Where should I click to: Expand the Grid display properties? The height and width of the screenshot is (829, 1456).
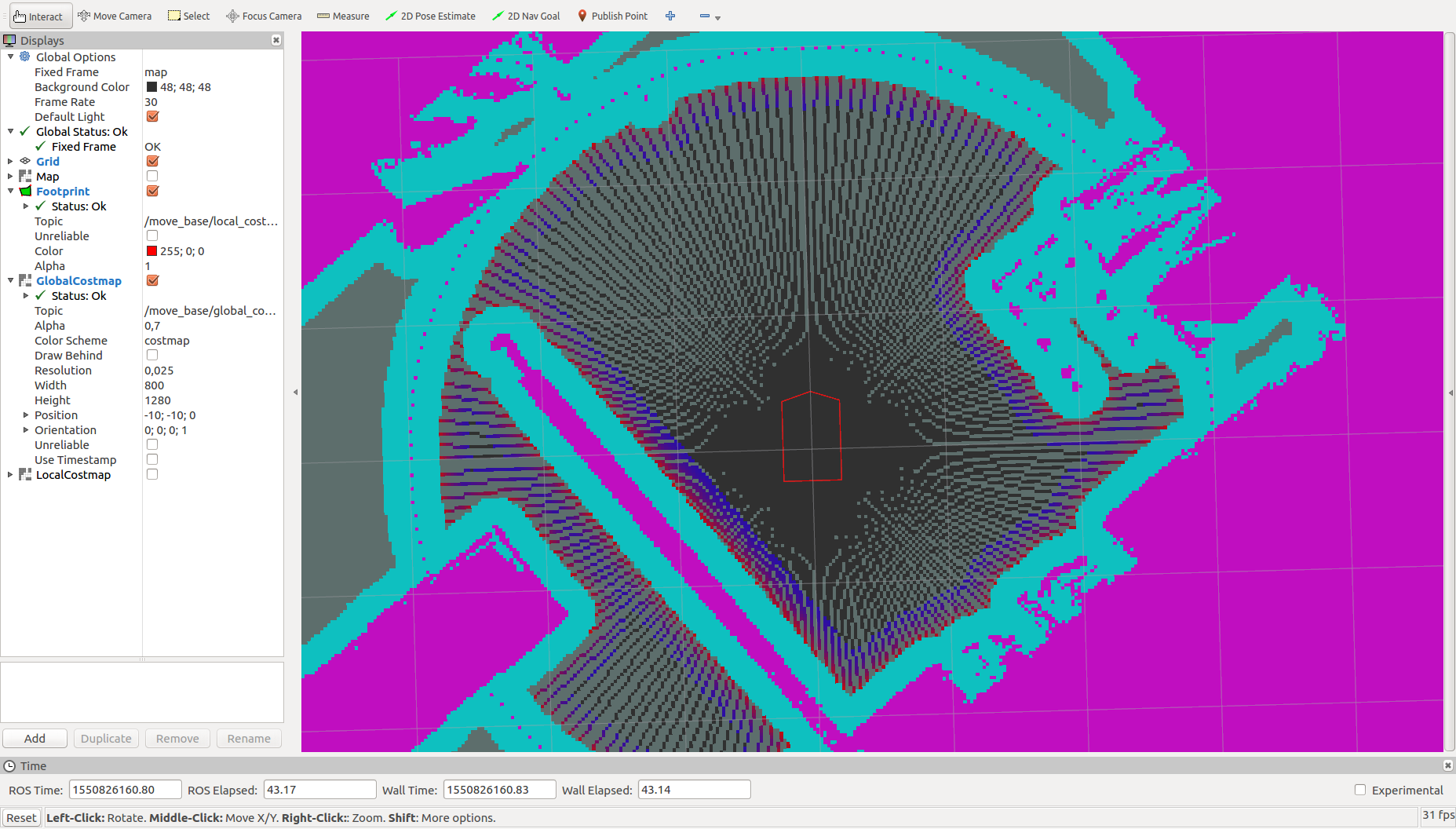10,161
